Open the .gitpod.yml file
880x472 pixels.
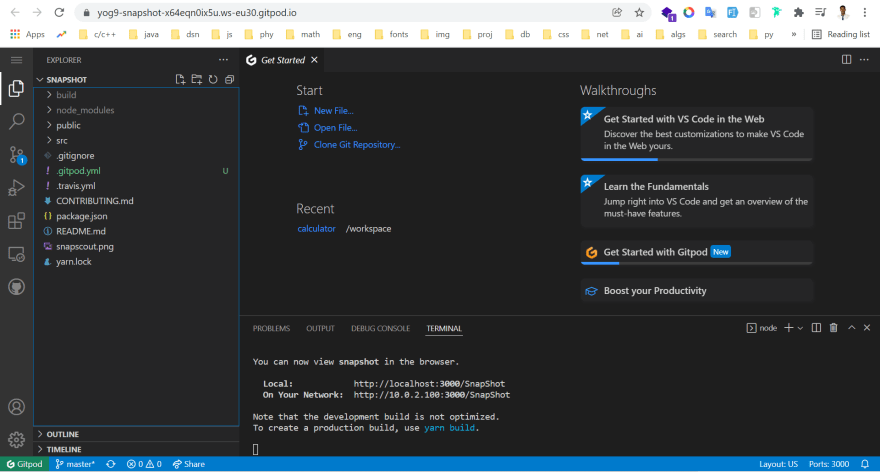click(x=136, y=171)
